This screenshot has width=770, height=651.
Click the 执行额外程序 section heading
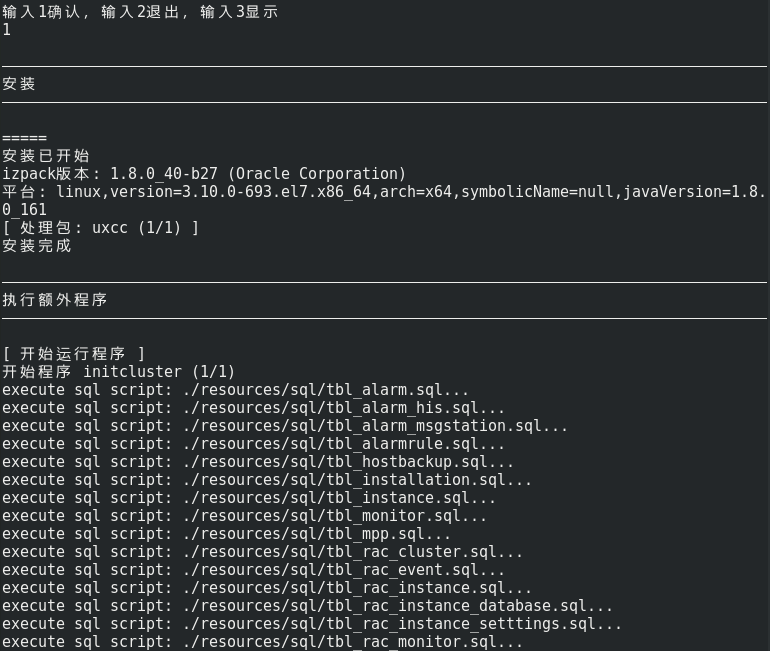(55, 300)
